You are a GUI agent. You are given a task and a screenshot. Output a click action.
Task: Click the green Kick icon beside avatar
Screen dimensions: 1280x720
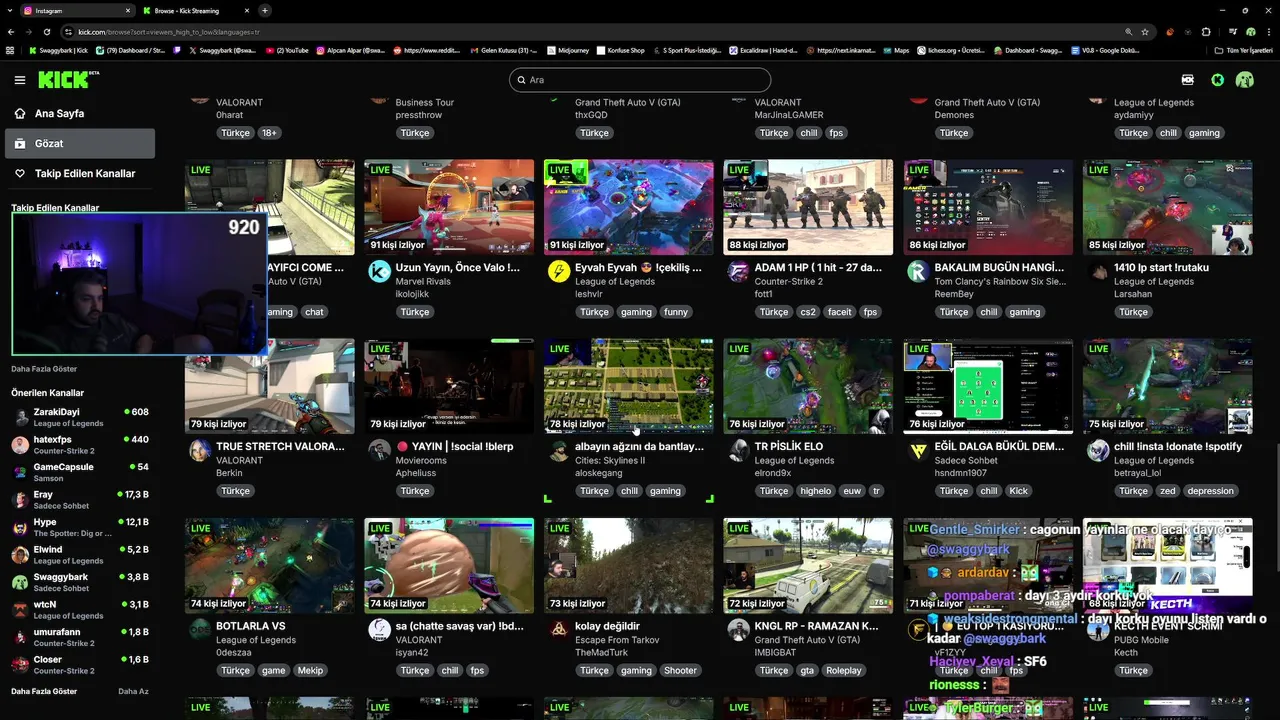(x=1217, y=80)
